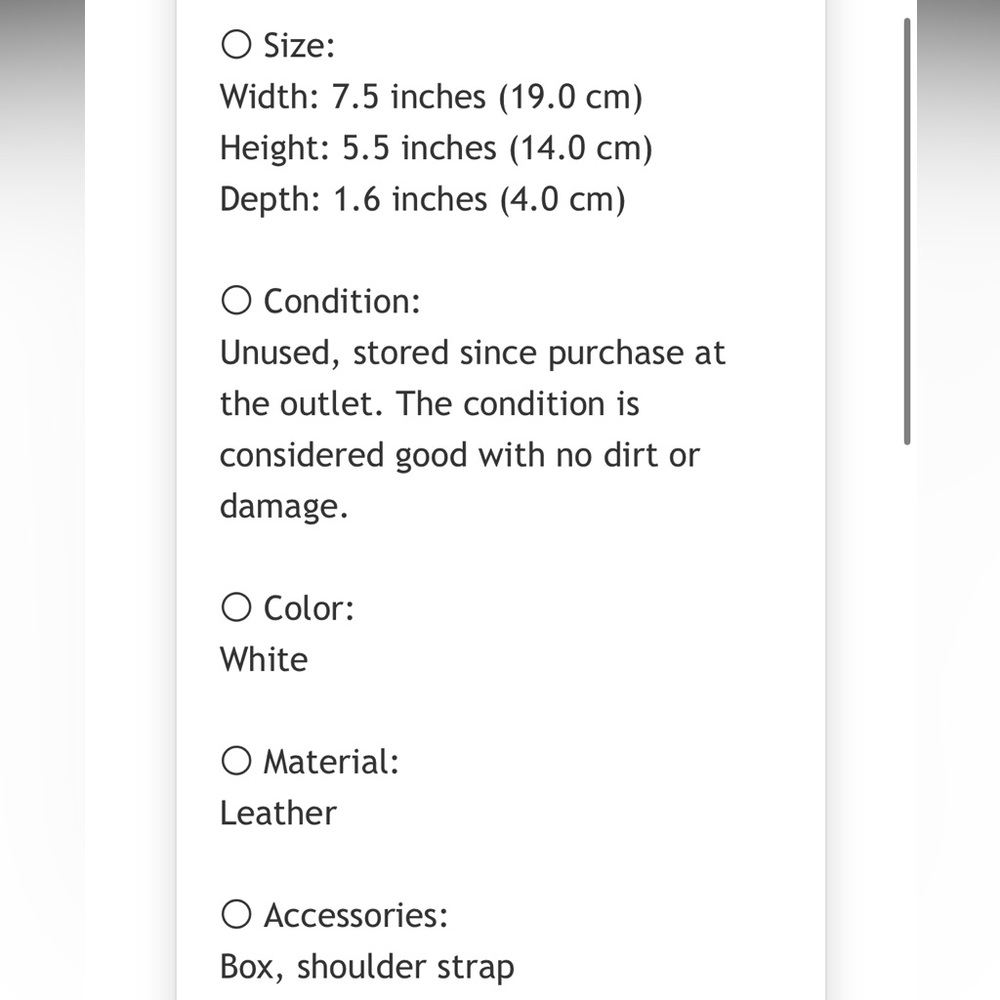Click the "Leather" material value
This screenshot has width=1000, height=1000.
coord(278,813)
